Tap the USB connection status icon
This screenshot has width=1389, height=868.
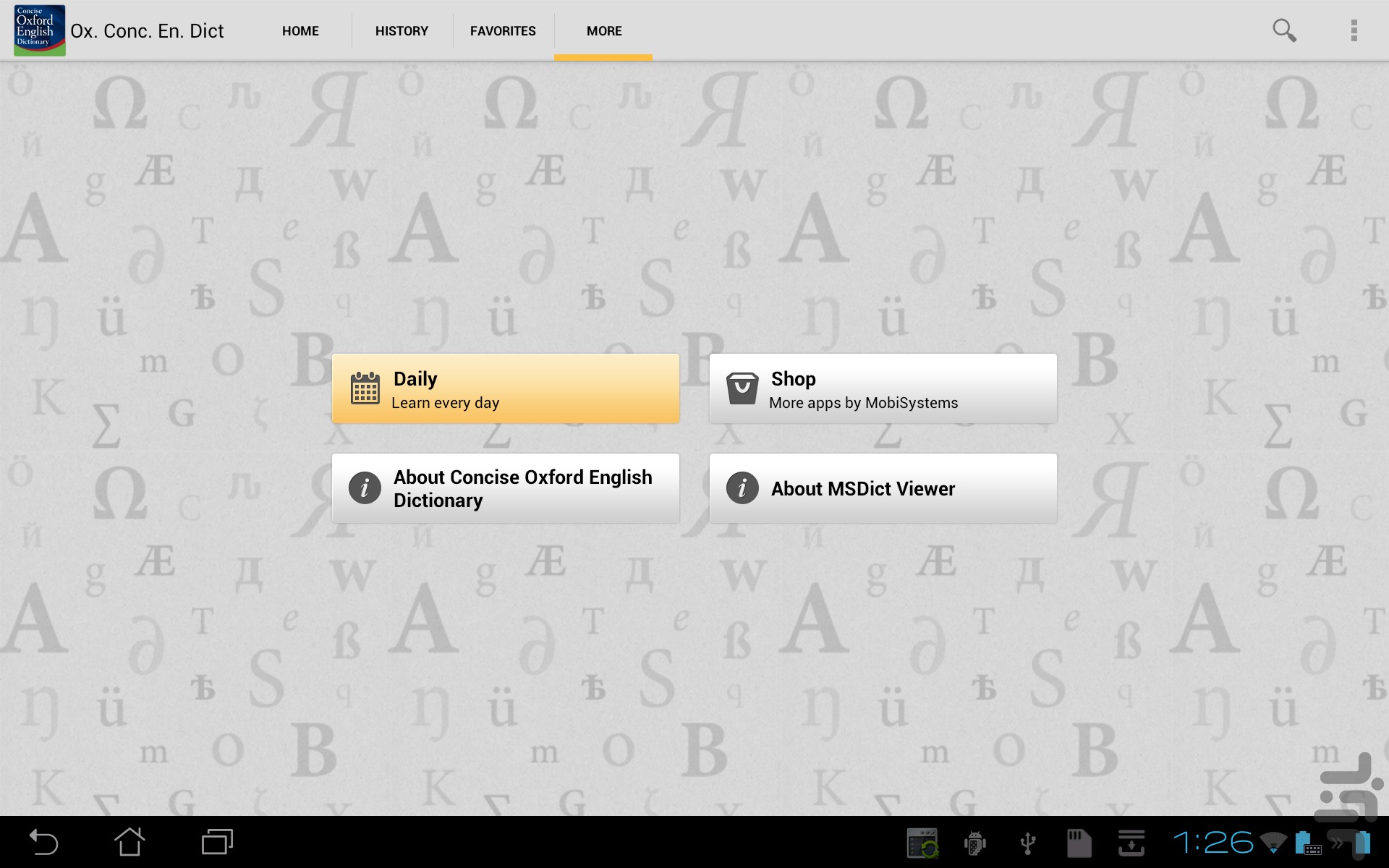point(1027,843)
